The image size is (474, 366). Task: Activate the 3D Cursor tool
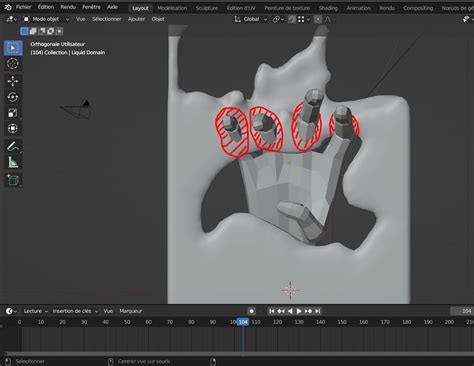tap(13, 63)
